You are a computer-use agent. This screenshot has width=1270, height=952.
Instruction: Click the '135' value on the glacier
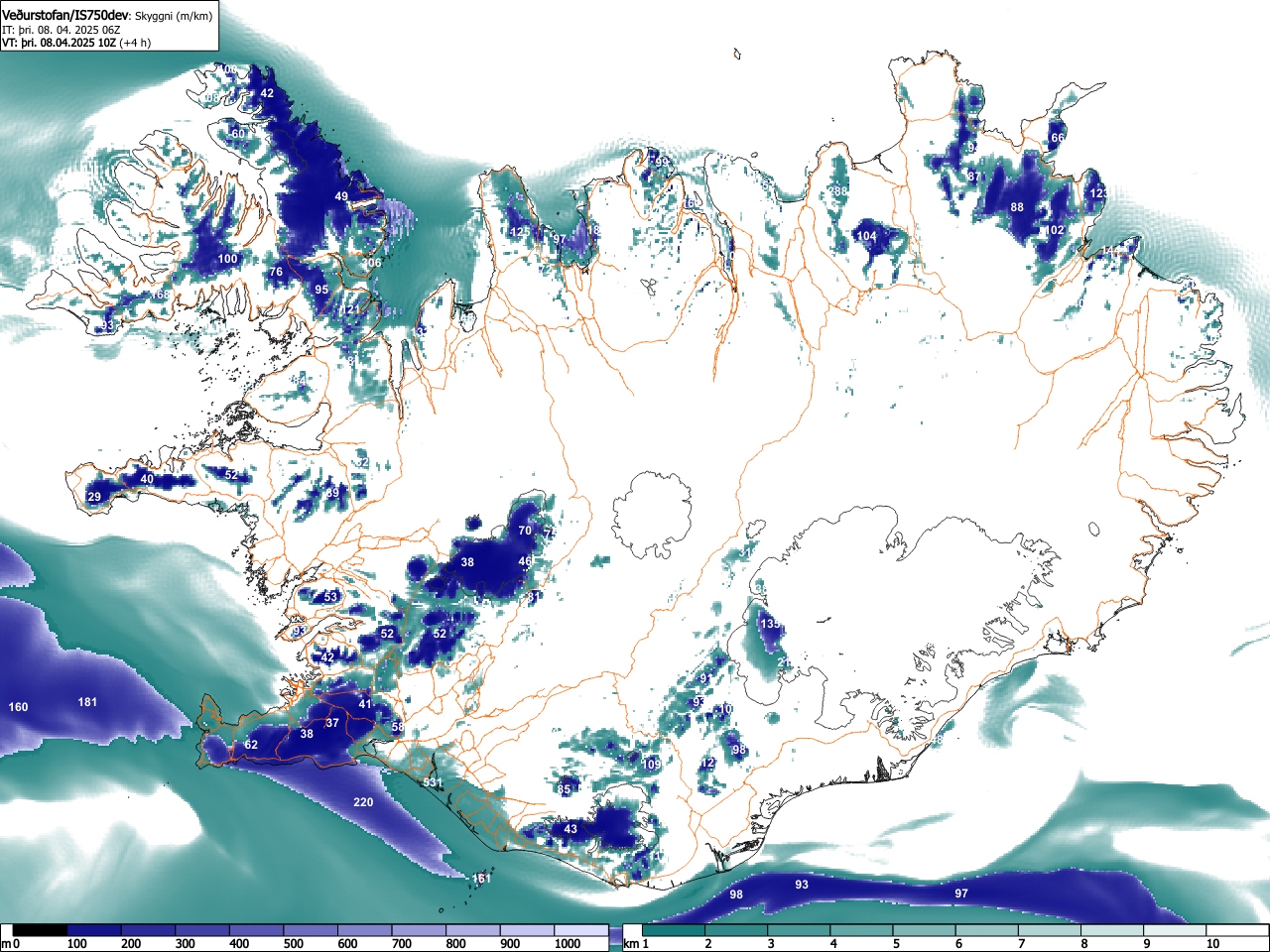tap(770, 624)
